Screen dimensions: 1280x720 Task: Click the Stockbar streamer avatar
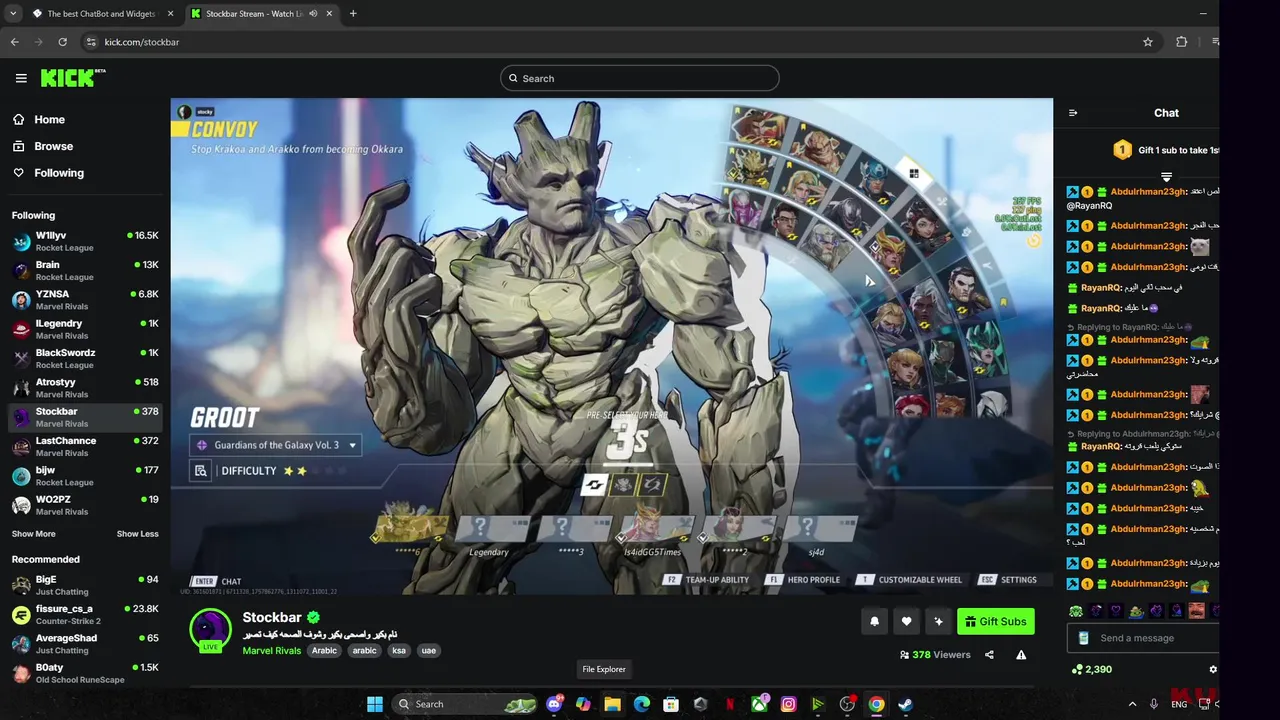coord(210,629)
